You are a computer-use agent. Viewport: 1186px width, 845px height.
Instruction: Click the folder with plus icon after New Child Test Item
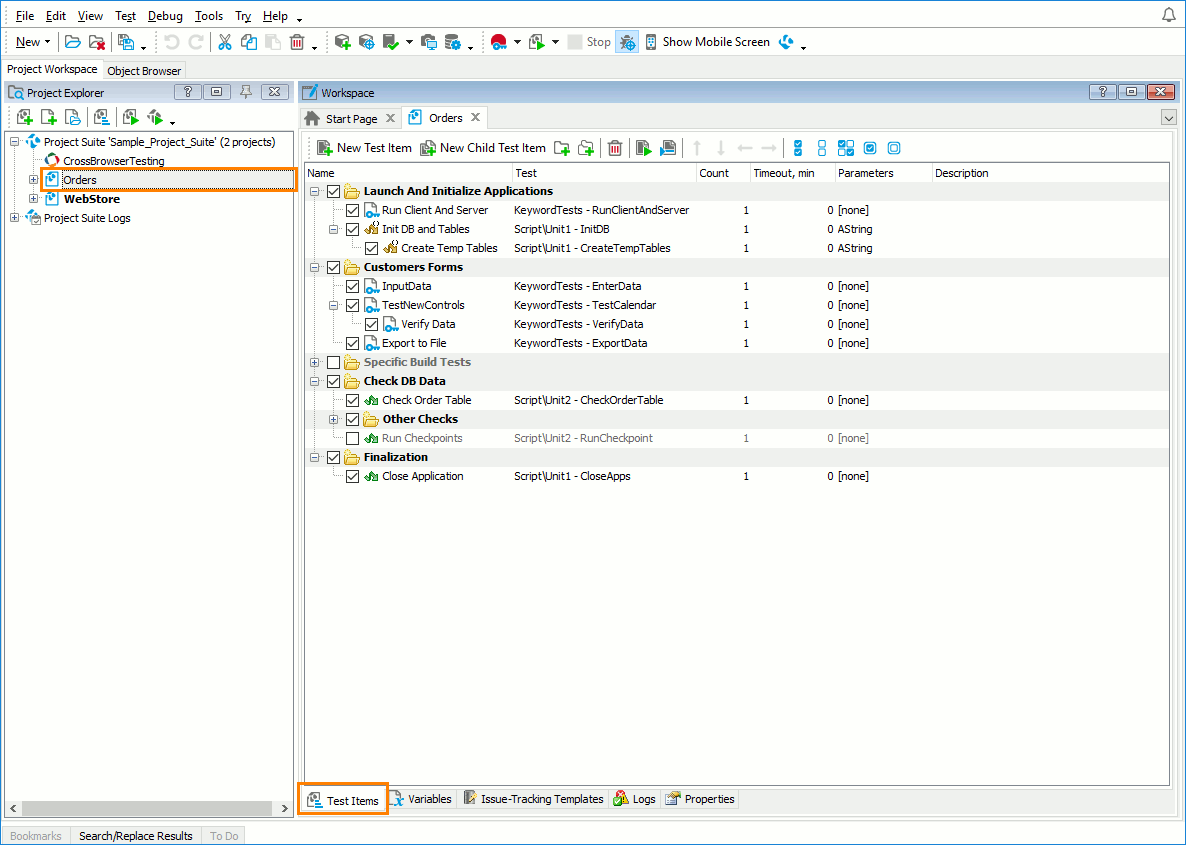561,148
